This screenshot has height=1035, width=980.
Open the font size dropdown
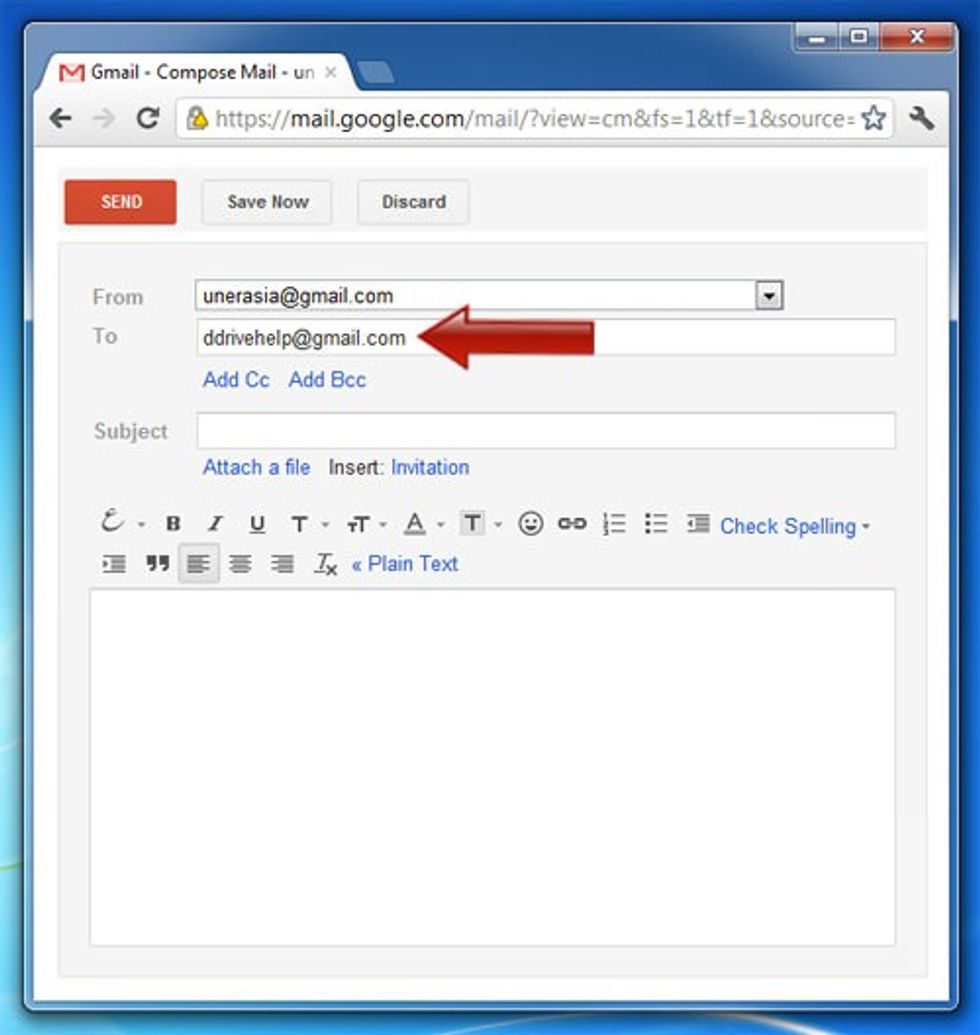365,524
